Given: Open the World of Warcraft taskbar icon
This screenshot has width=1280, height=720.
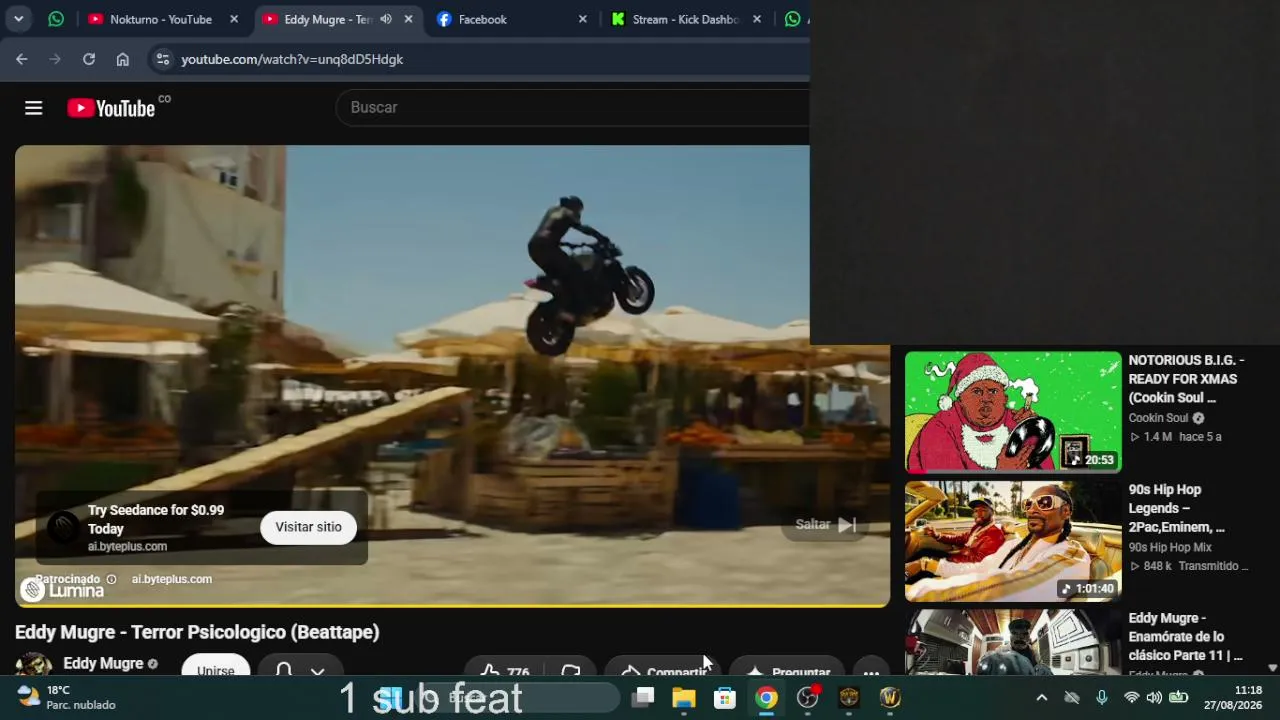Looking at the screenshot, I should [x=890, y=697].
